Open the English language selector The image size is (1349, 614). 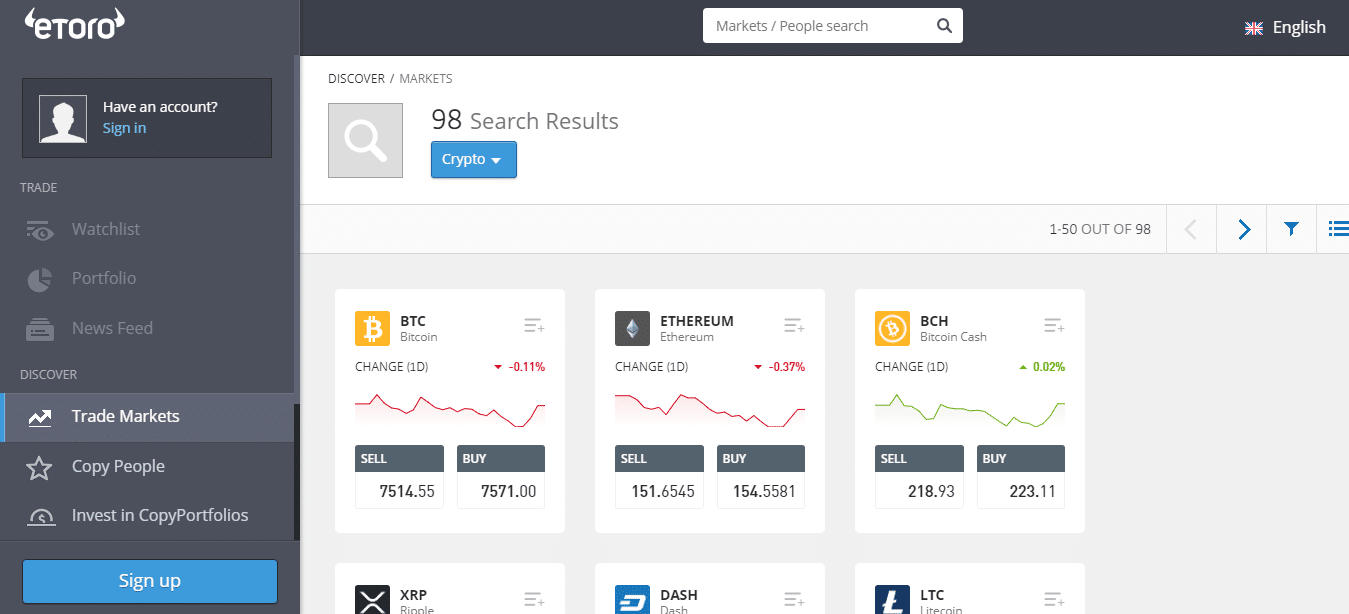(1286, 28)
